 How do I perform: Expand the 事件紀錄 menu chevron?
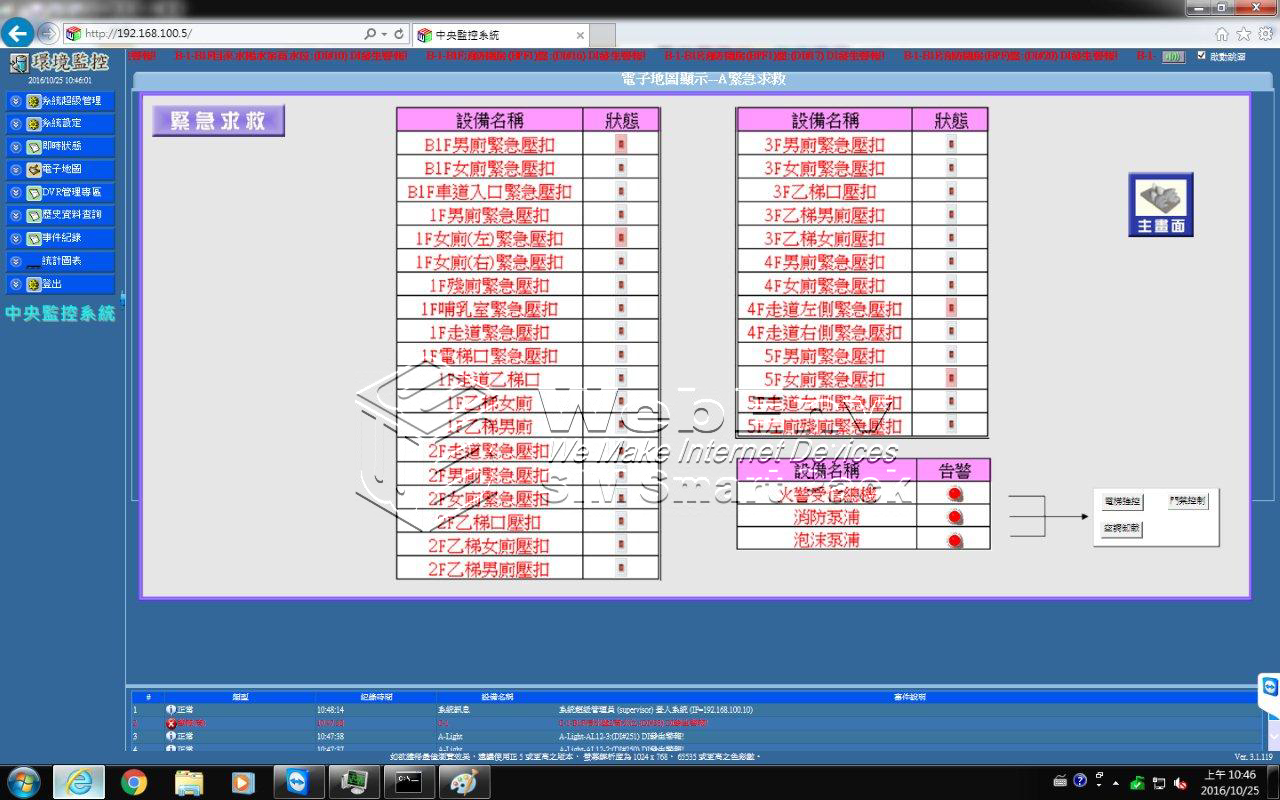15,239
